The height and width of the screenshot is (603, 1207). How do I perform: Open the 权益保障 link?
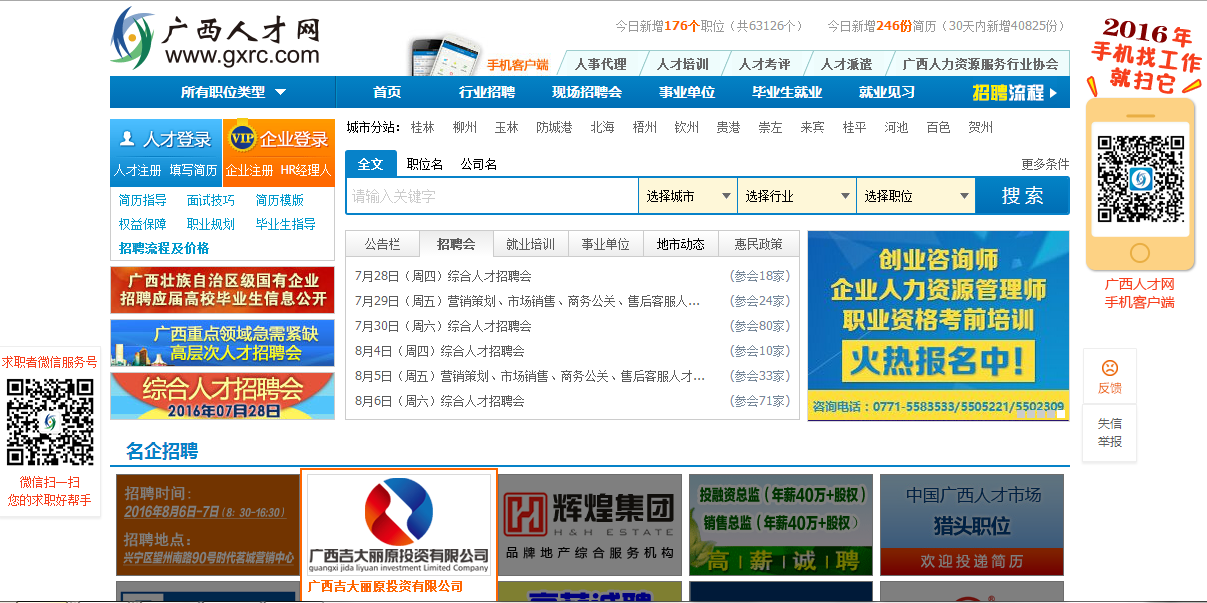click(x=143, y=224)
